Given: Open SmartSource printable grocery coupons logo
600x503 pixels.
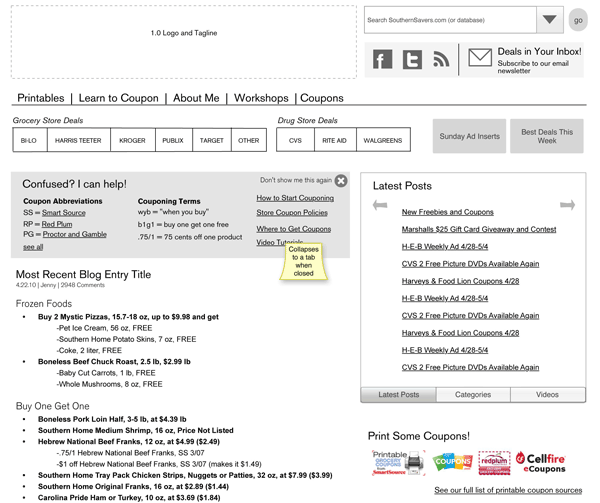Looking at the screenshot, I should (x=398, y=463).
